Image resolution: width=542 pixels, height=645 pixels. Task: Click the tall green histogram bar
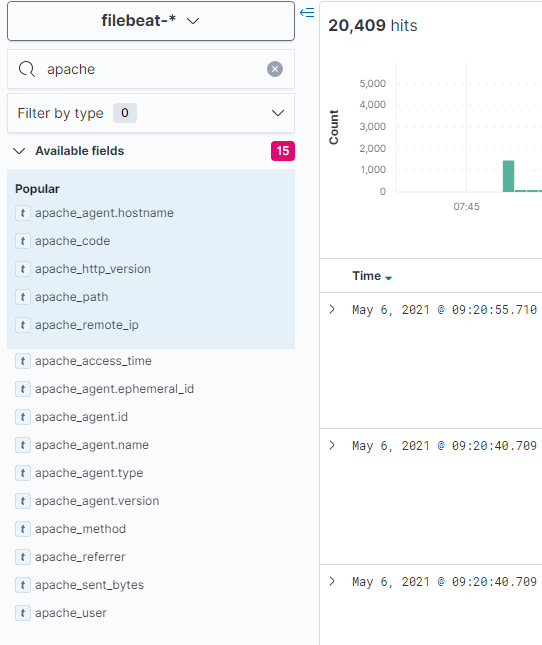click(508, 176)
